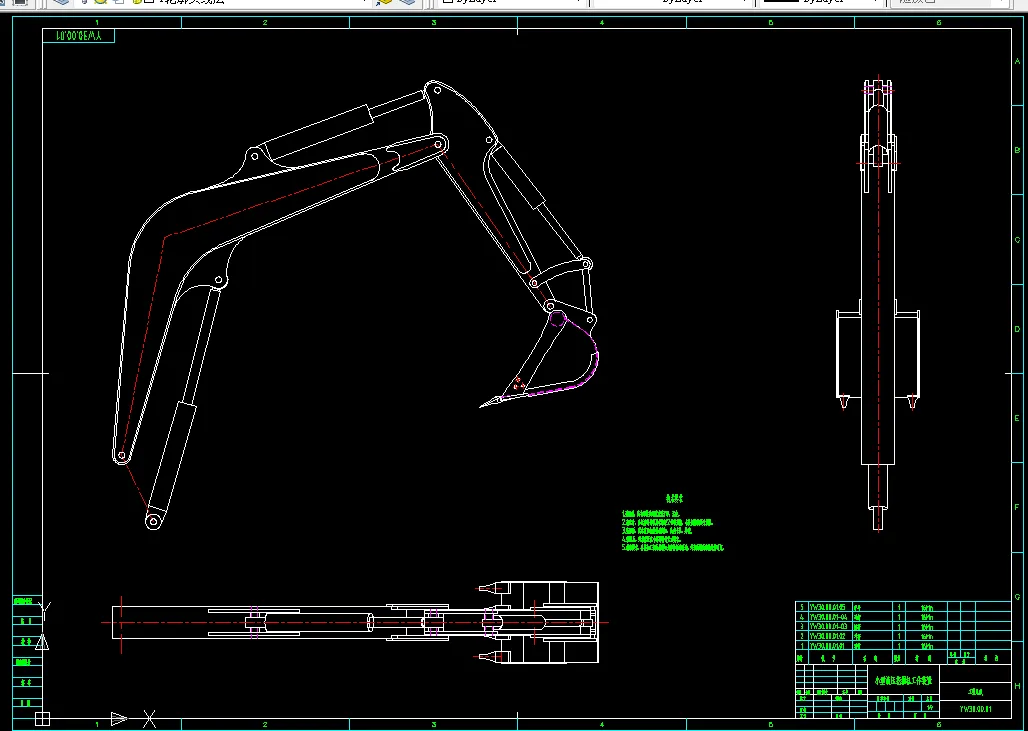Screen dimensions: 1028x731
Task: Click zone letter D on the right border
Action: click(1018, 329)
